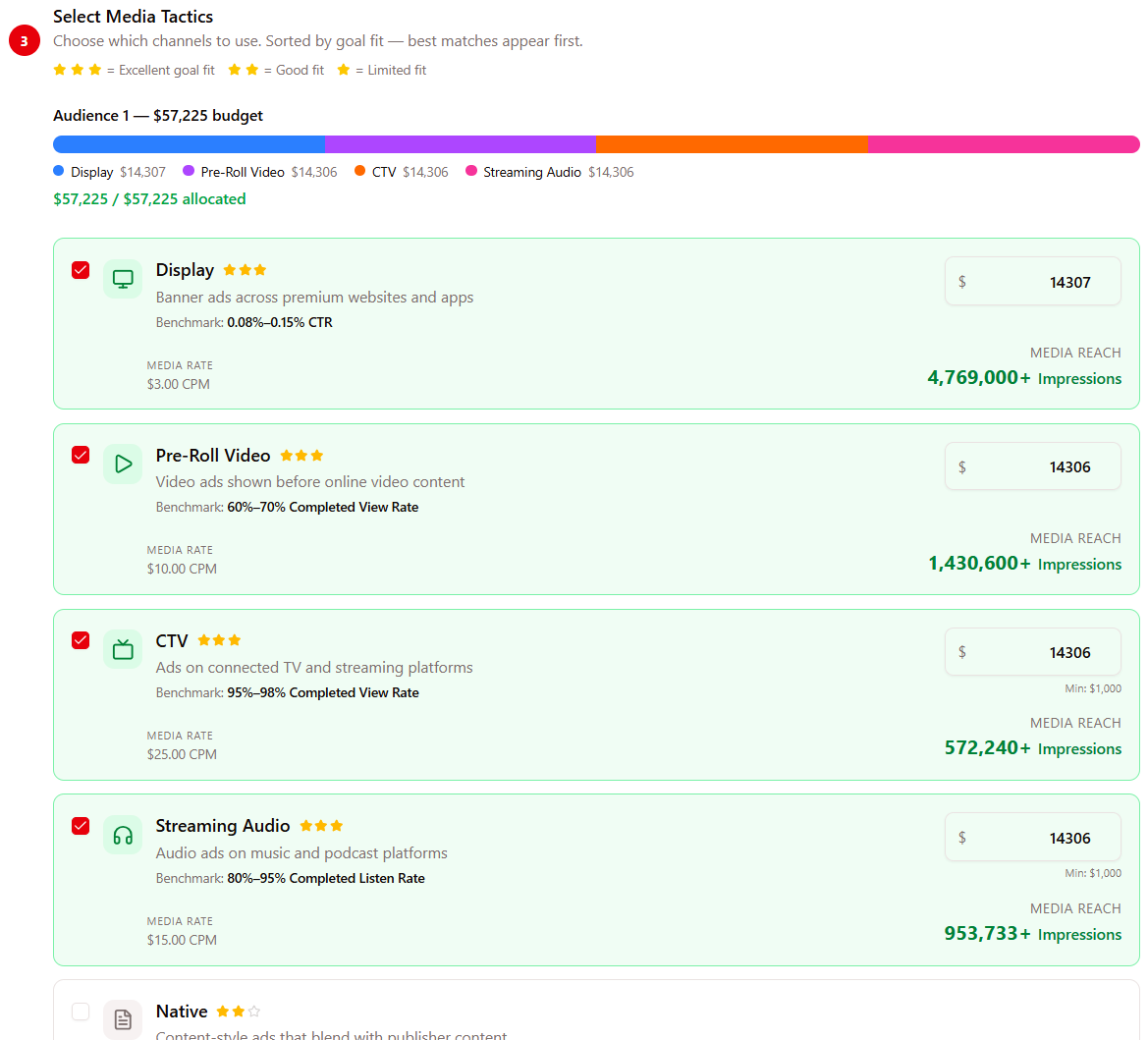Click the pink Streaming Audio bar segment
The height and width of the screenshot is (1040, 1148).
click(x=1004, y=144)
